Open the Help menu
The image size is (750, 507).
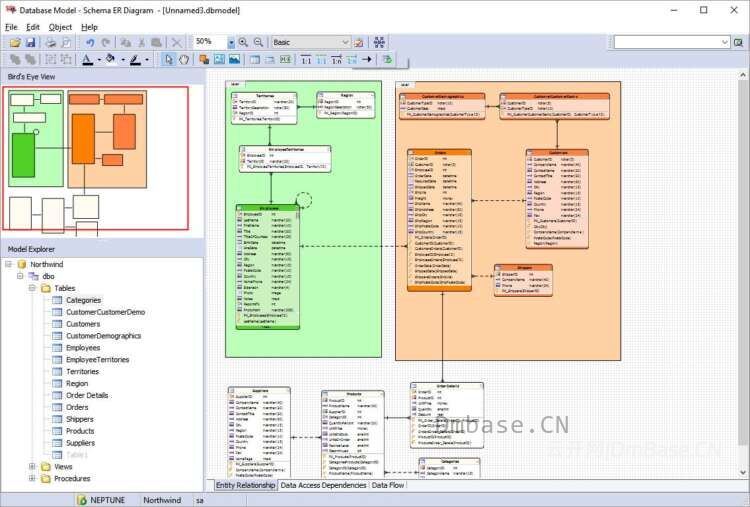pos(89,27)
